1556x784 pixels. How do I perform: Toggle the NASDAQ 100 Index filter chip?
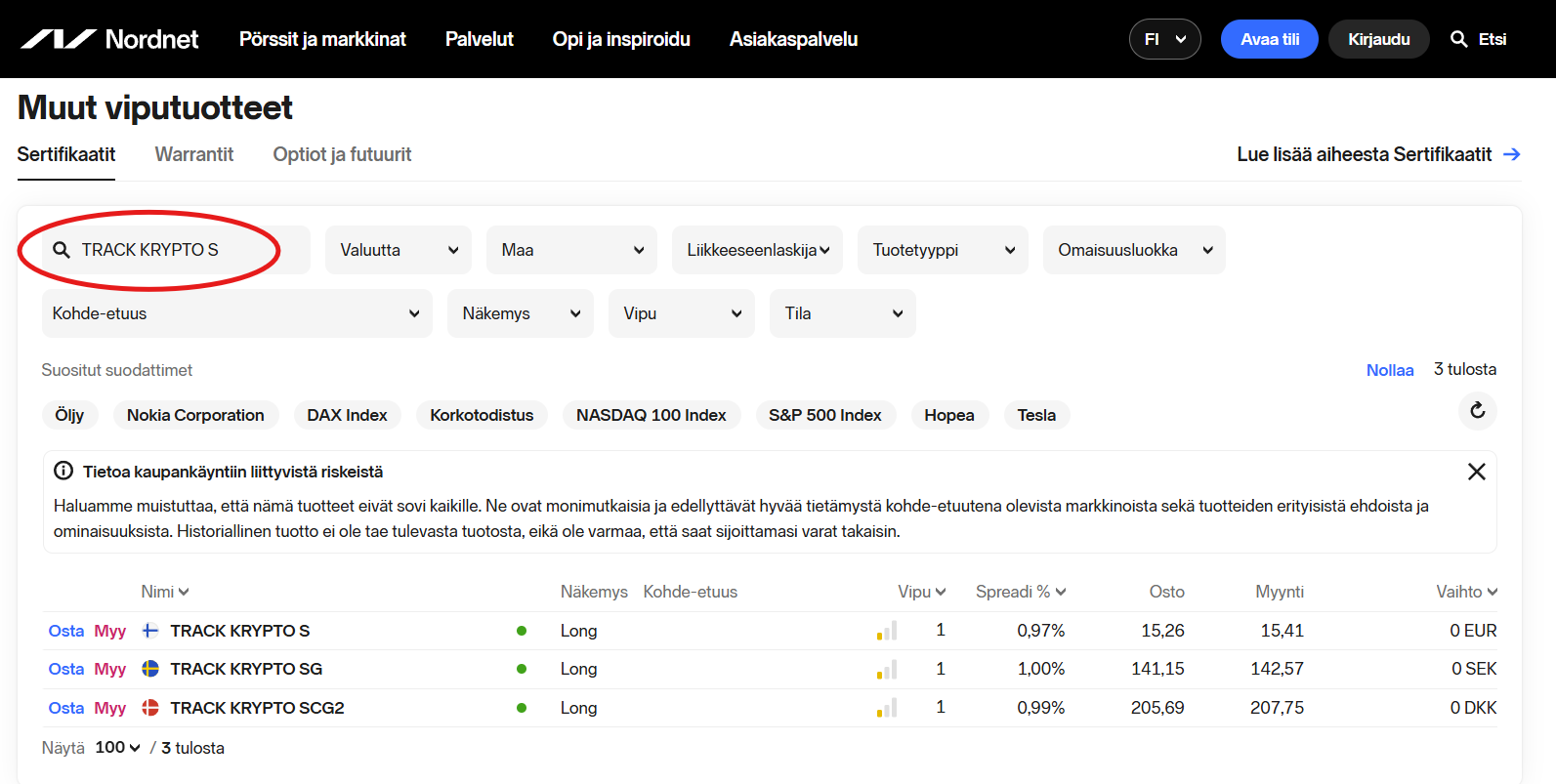[x=651, y=415]
